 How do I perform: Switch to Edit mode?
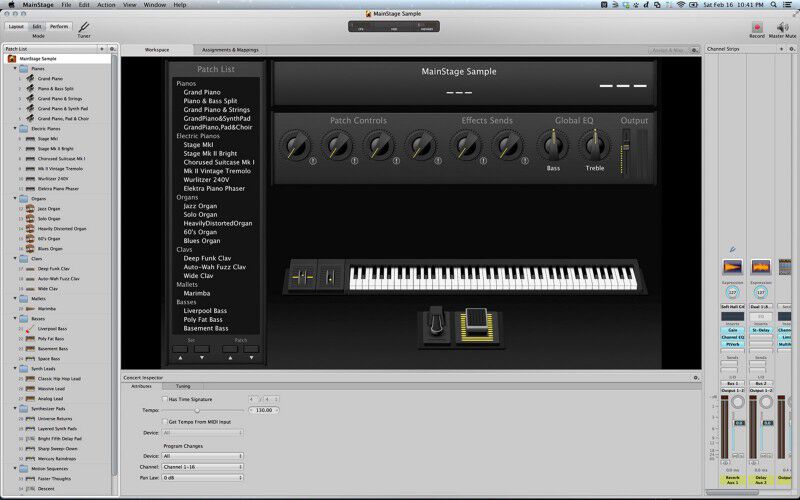(37, 26)
